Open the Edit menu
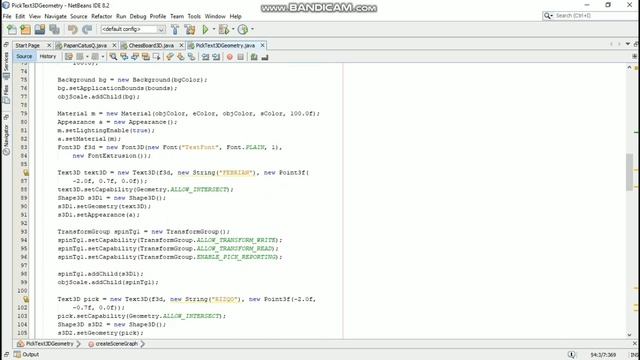Viewport: 640px width, 360px height. [x=20, y=16]
